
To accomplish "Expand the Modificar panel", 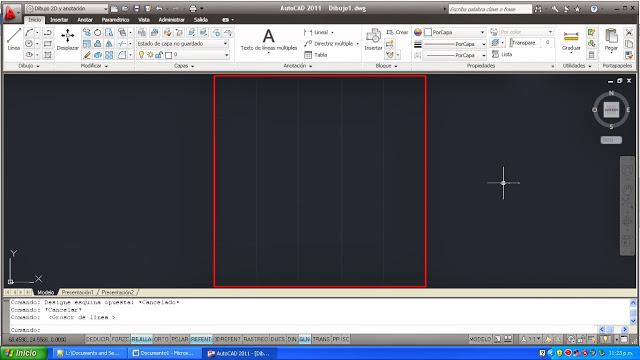I will tap(94, 66).
